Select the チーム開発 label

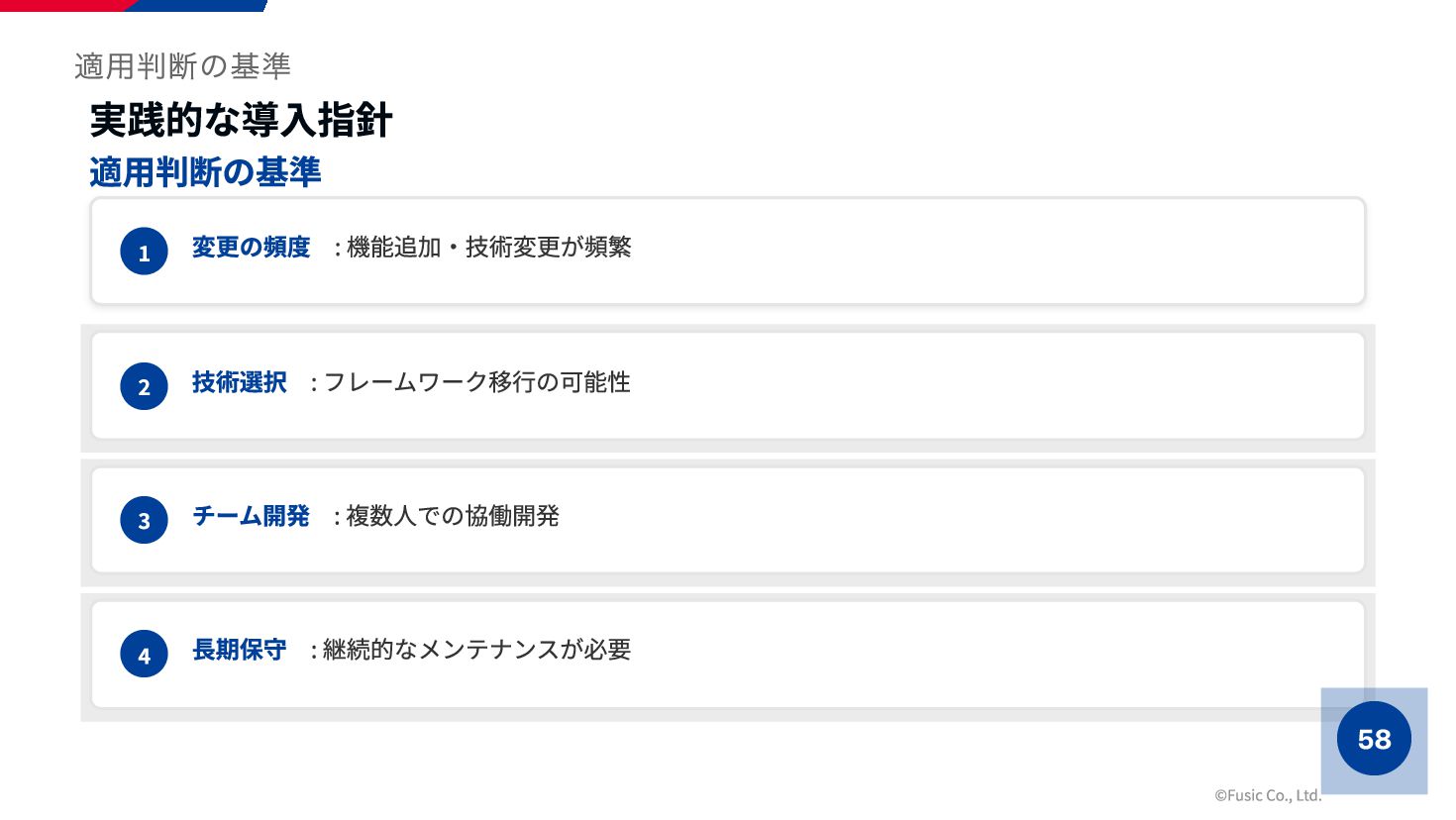point(251,516)
